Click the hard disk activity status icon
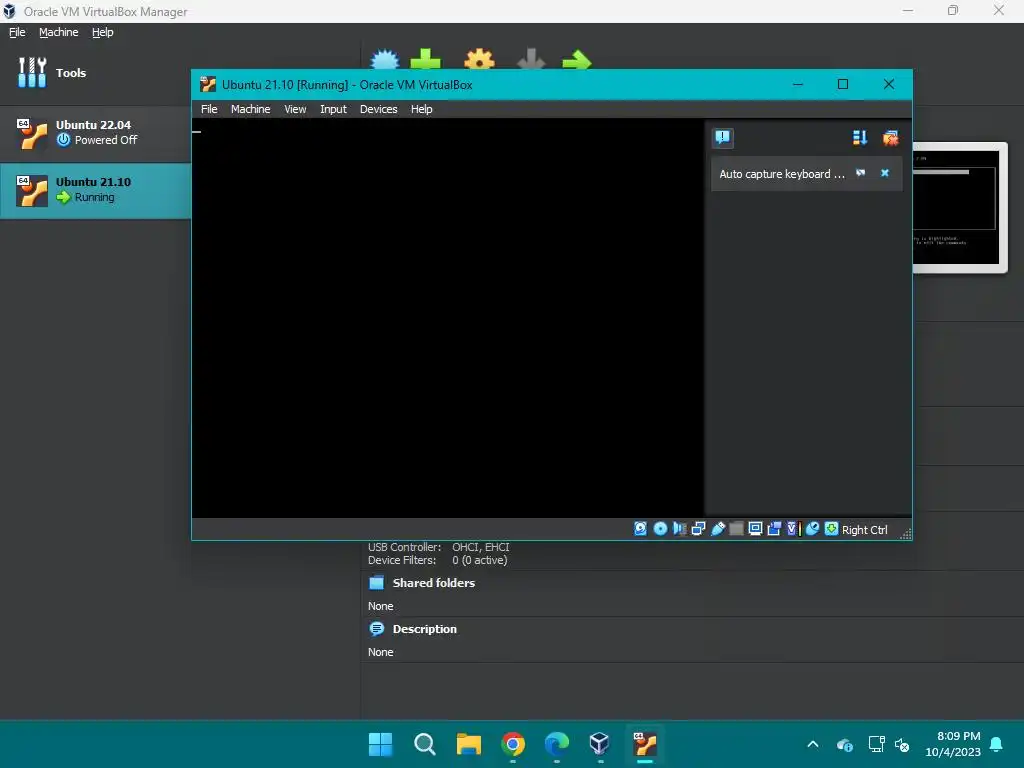The width and height of the screenshot is (1024, 768). 640,529
